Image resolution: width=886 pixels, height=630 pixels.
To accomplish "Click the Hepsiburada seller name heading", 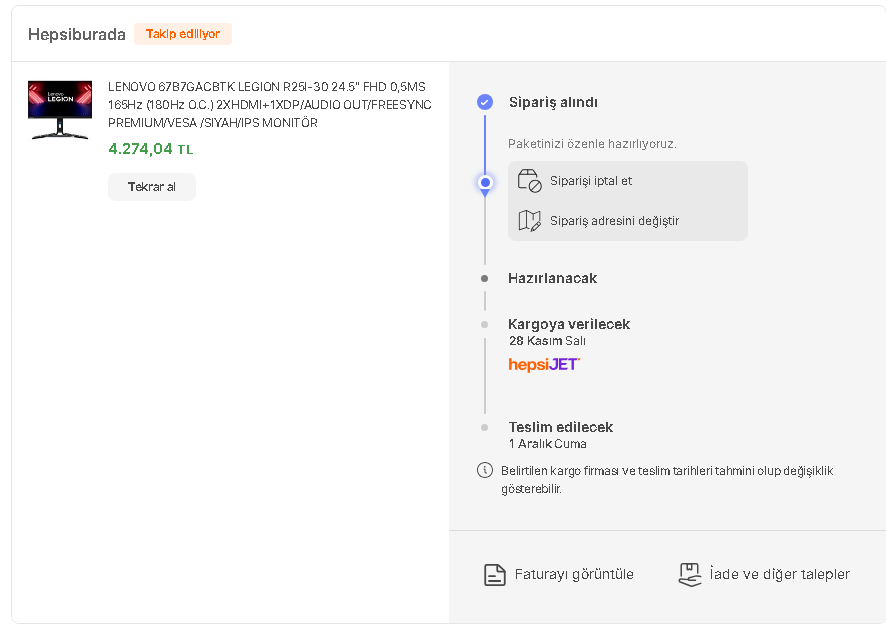I will (x=76, y=34).
